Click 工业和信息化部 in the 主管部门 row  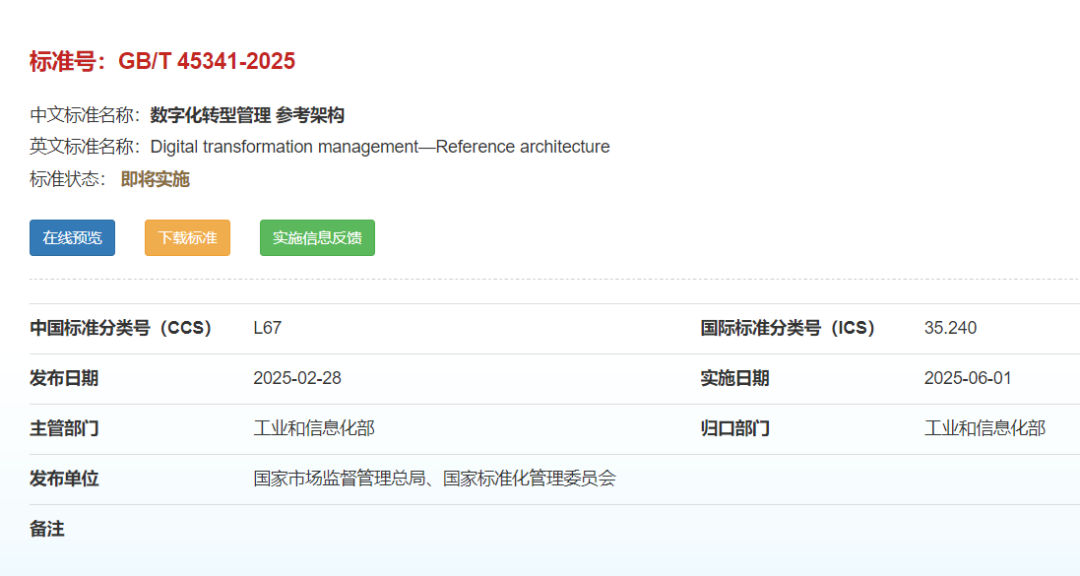[314, 429]
